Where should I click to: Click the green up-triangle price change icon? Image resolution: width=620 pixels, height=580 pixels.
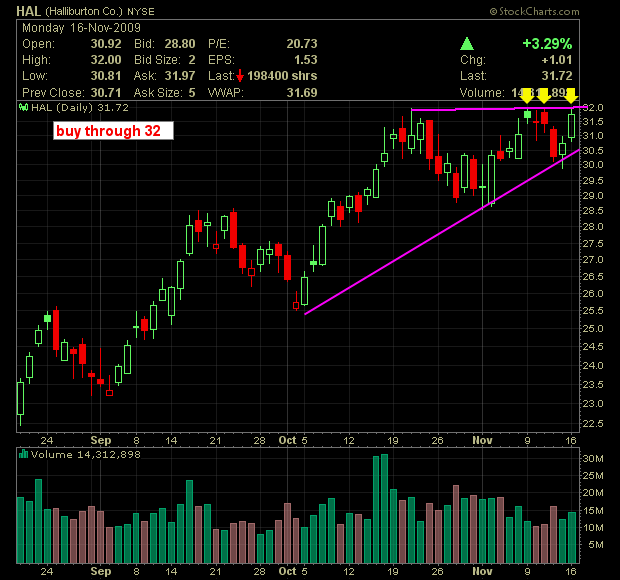(468, 45)
